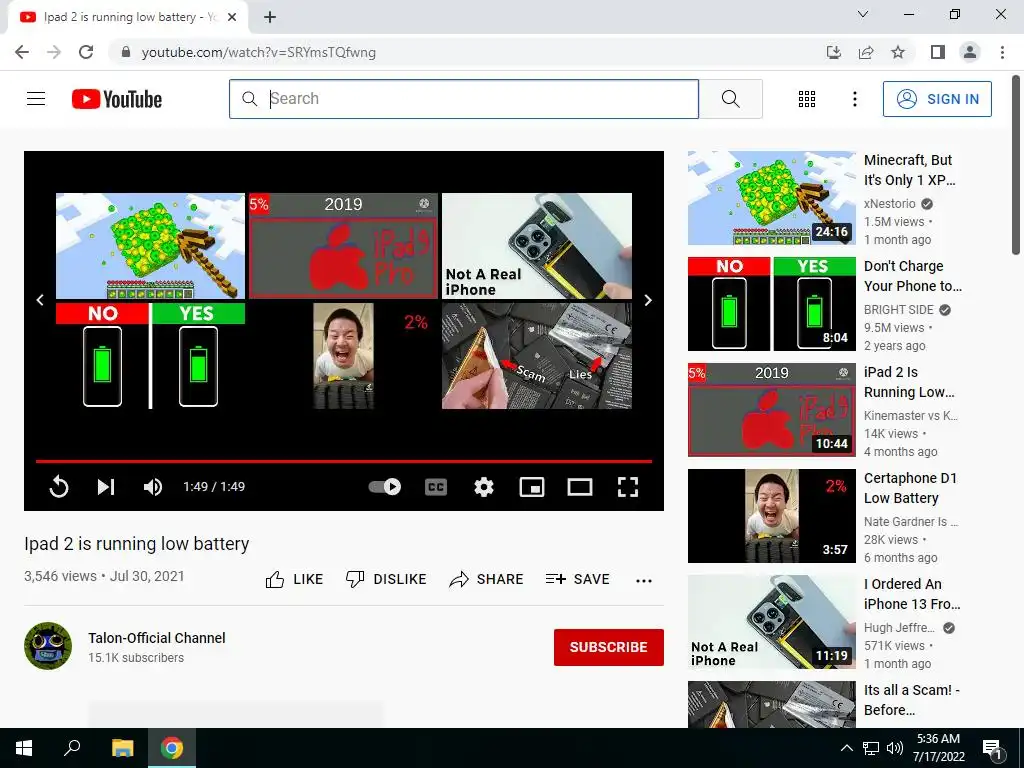Show previous endscreen suggestions with left arrow
Screen dimensions: 1024x768
(40, 300)
